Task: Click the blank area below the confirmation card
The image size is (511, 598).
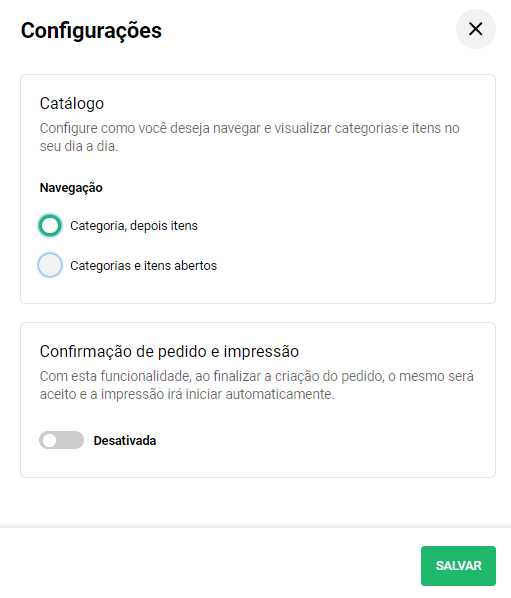Action: [x=256, y=503]
